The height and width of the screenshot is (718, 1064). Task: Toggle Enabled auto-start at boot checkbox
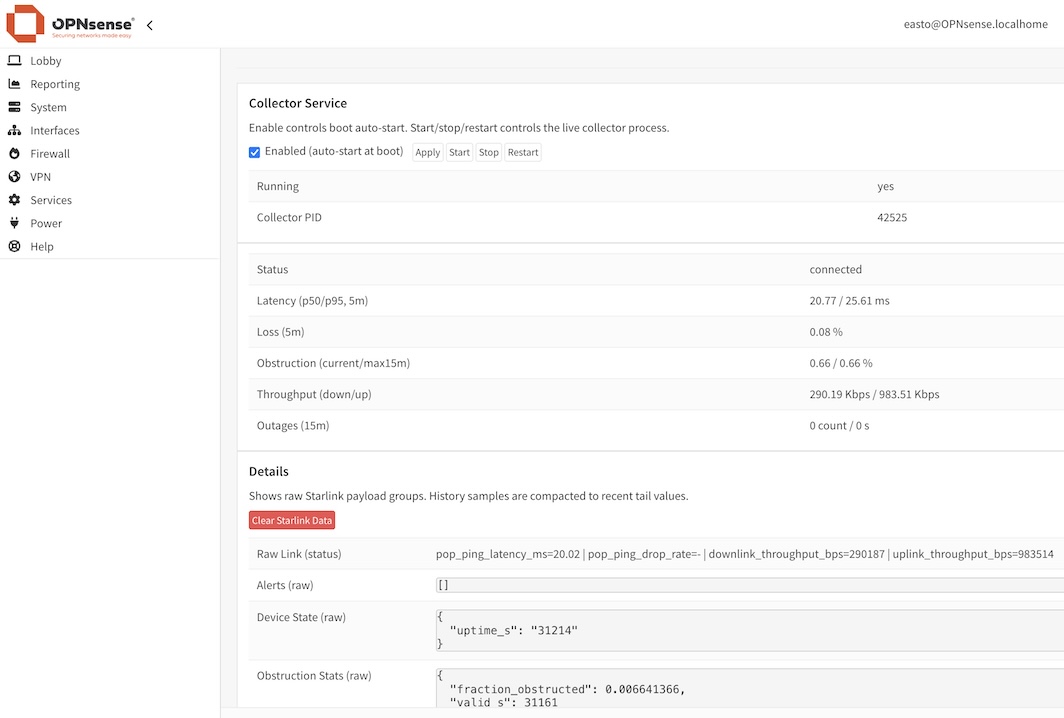pyautogui.click(x=254, y=152)
